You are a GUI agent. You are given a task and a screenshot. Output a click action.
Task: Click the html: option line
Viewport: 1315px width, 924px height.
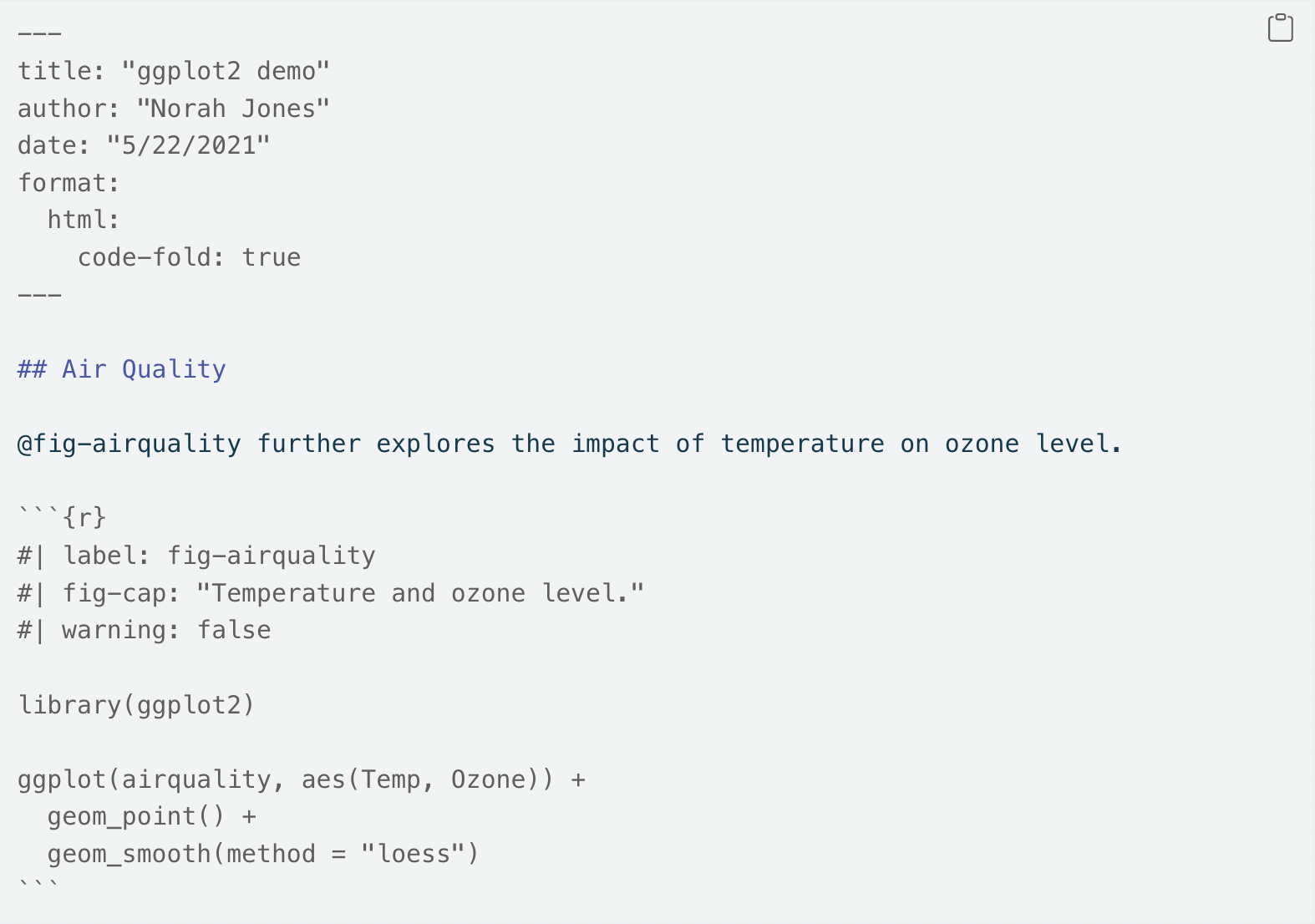pos(84,220)
